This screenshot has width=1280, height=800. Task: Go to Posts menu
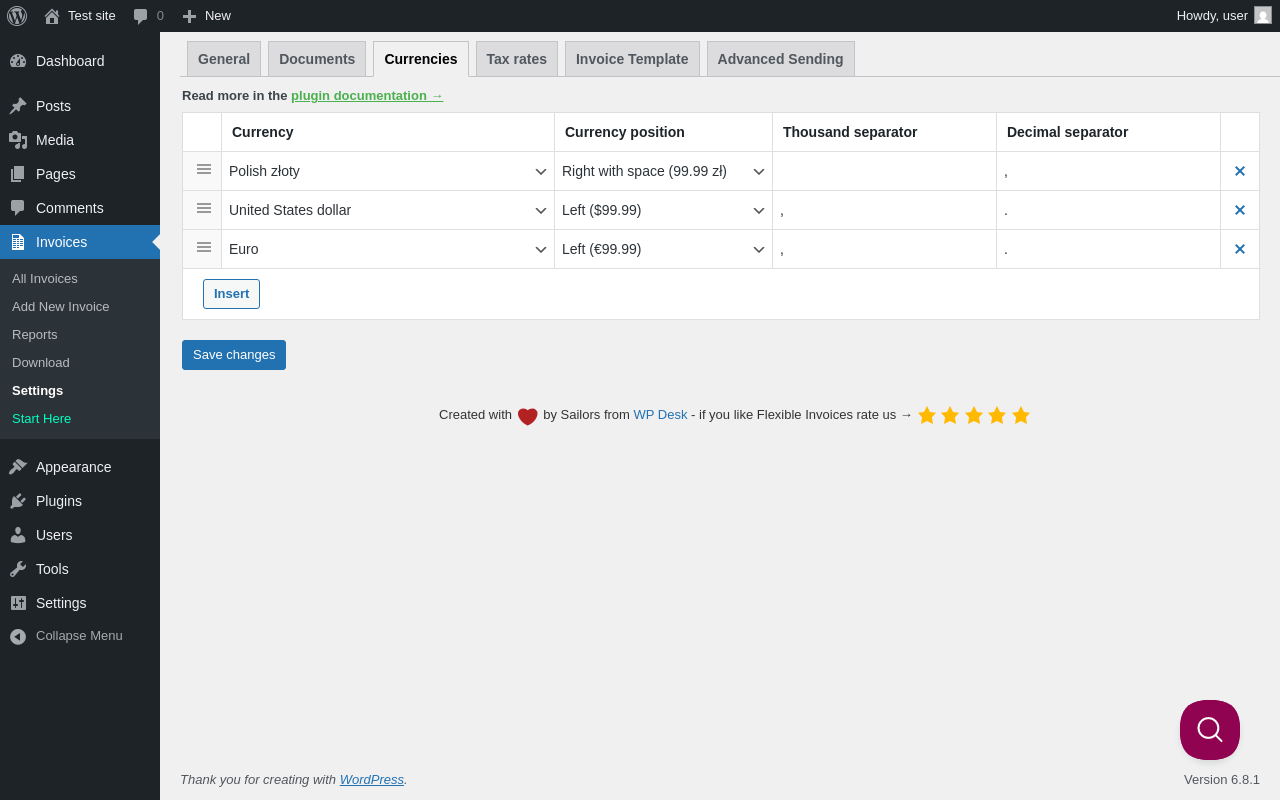point(80,106)
